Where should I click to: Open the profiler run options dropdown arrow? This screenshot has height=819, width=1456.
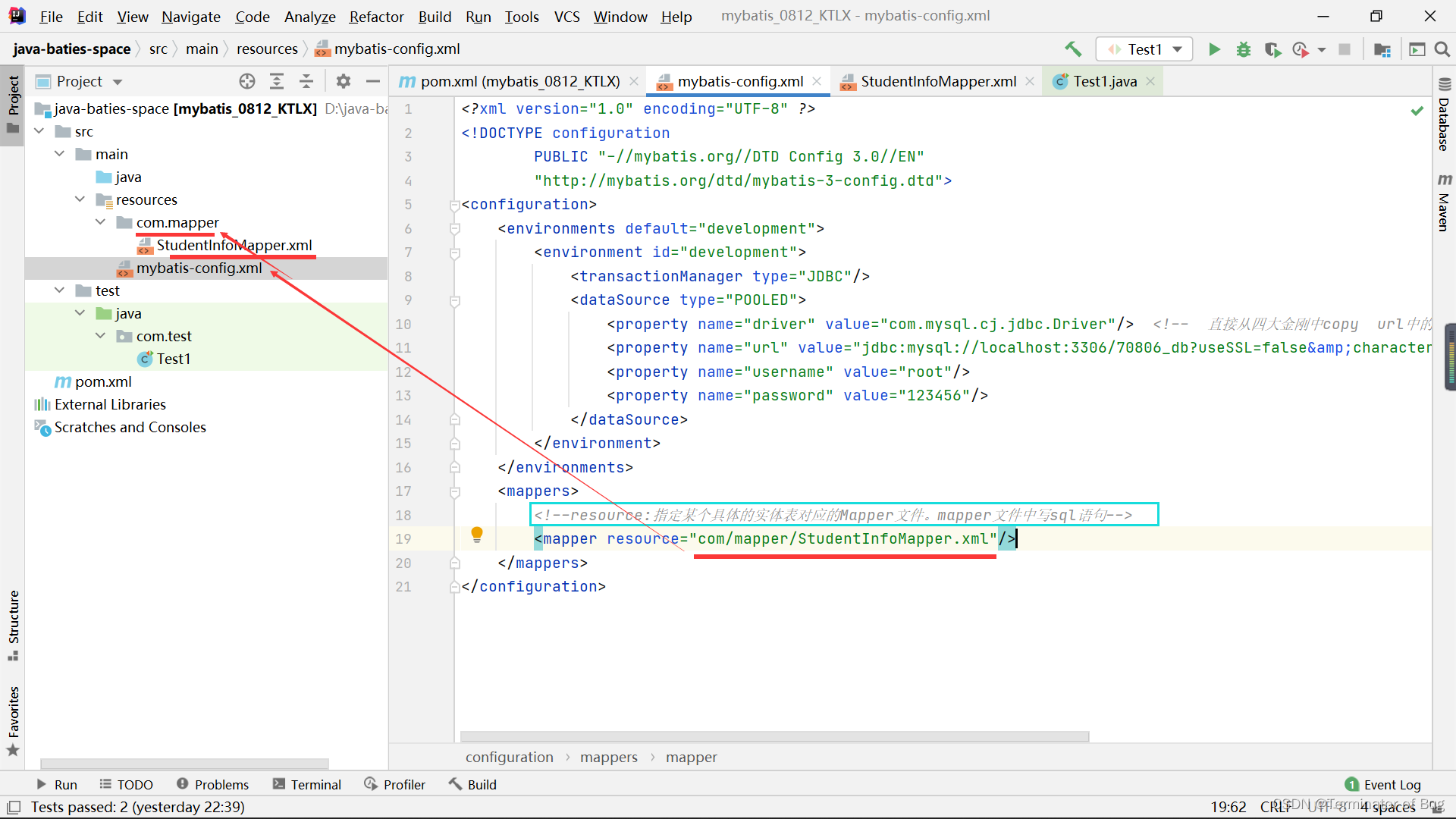[x=1322, y=49]
